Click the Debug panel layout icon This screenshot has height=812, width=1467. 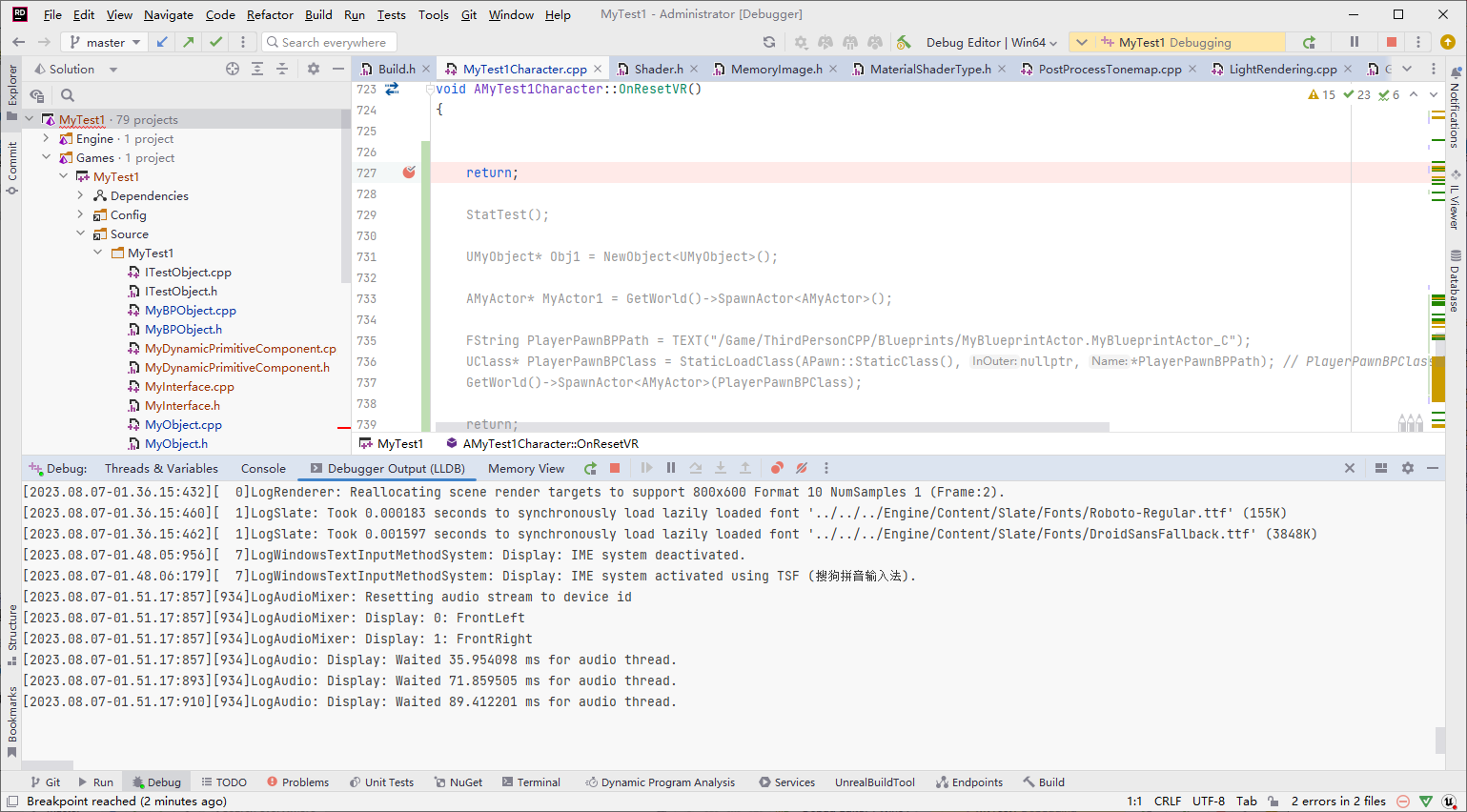1381,468
